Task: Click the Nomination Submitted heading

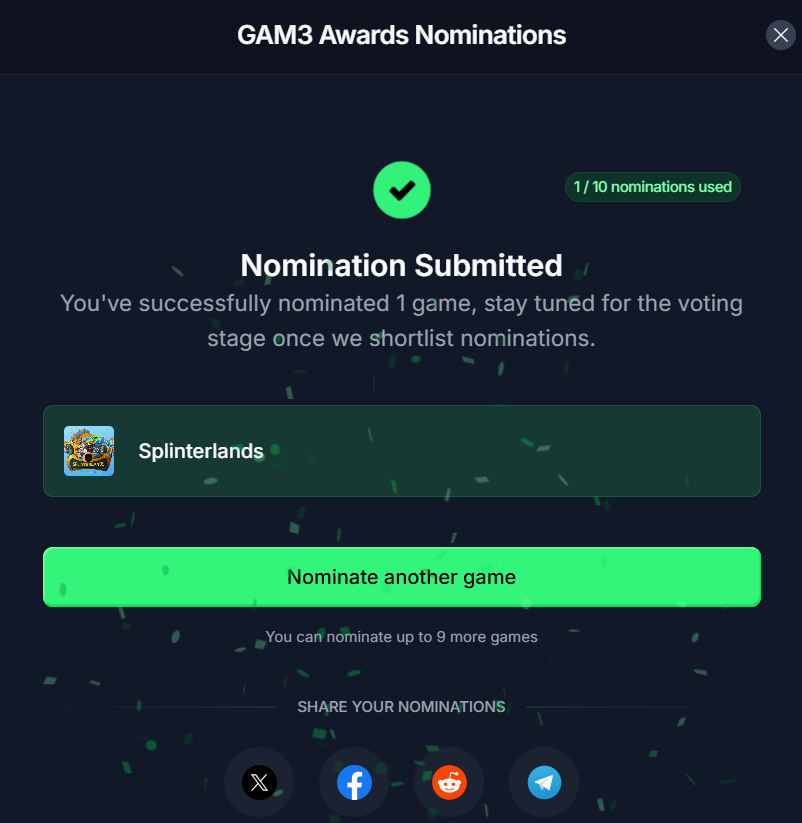Action: coord(401,265)
